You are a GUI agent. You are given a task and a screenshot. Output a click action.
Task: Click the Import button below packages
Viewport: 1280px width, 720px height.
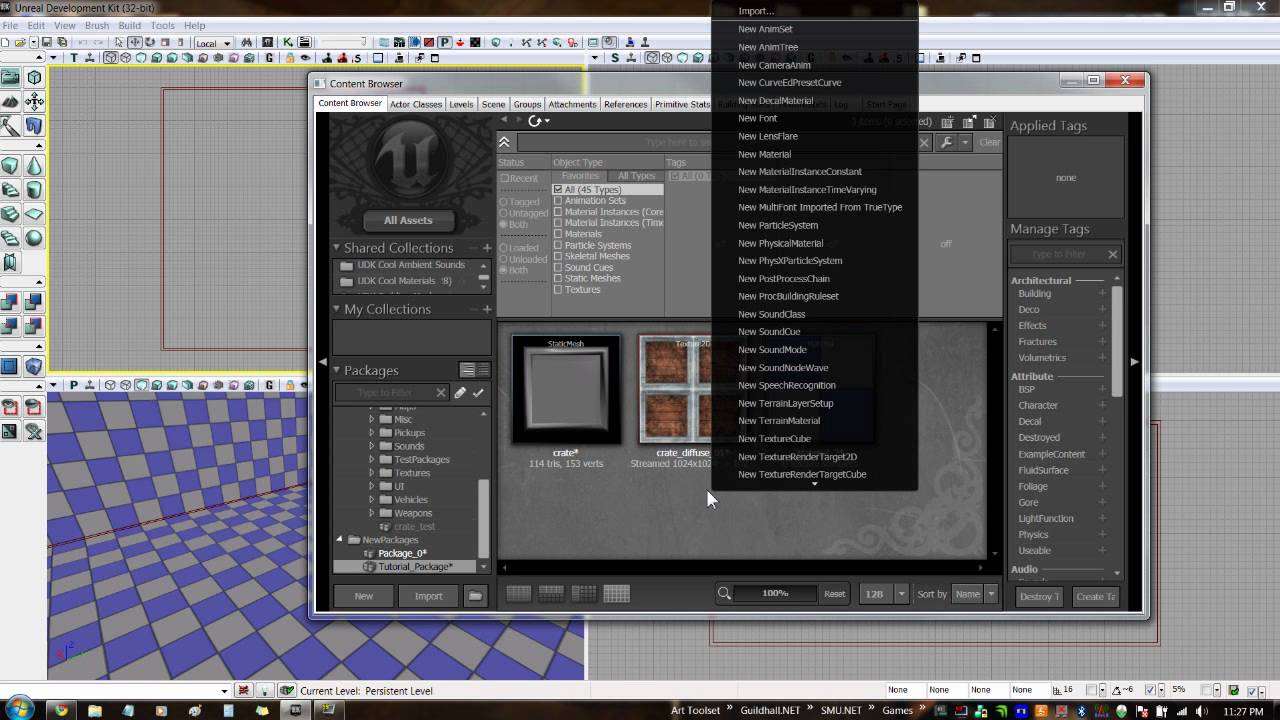pos(428,596)
